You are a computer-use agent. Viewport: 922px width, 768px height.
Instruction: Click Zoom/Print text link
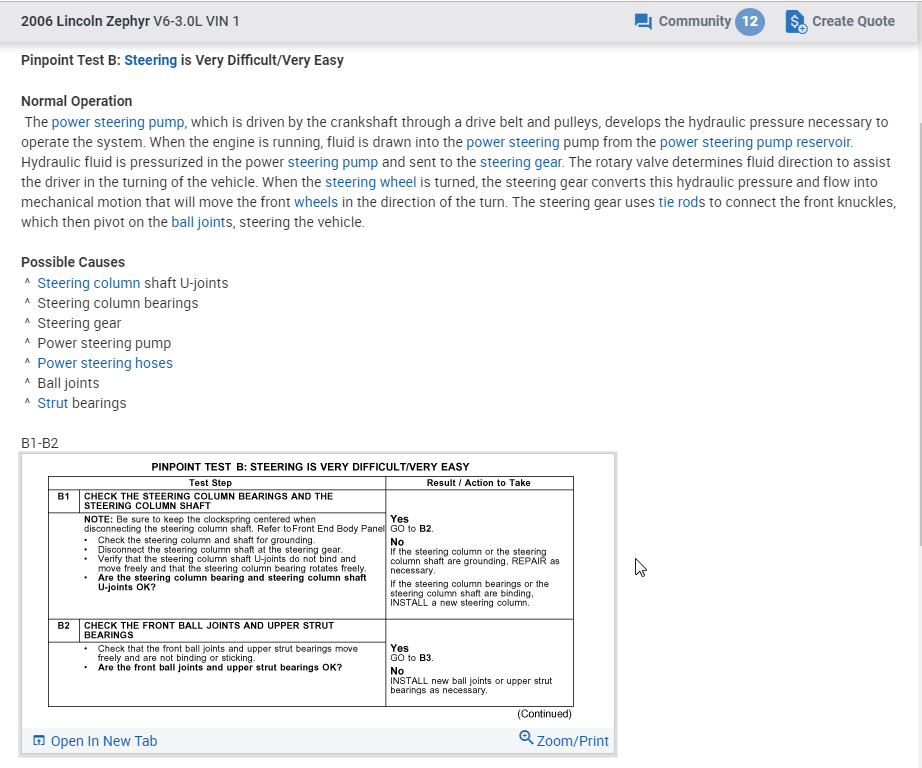pyautogui.click(x=573, y=741)
